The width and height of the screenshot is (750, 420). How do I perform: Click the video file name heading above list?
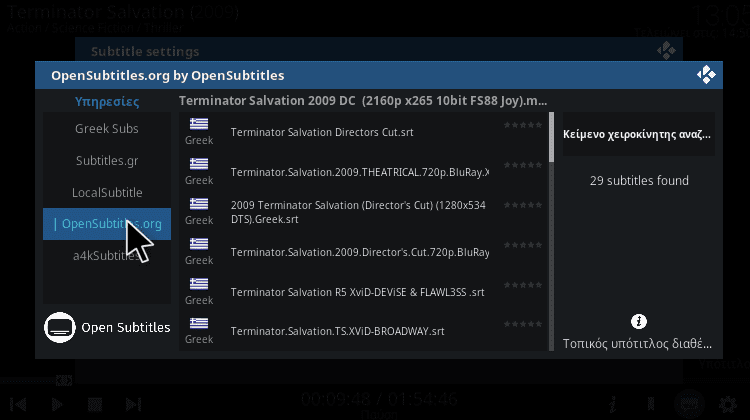click(x=363, y=101)
